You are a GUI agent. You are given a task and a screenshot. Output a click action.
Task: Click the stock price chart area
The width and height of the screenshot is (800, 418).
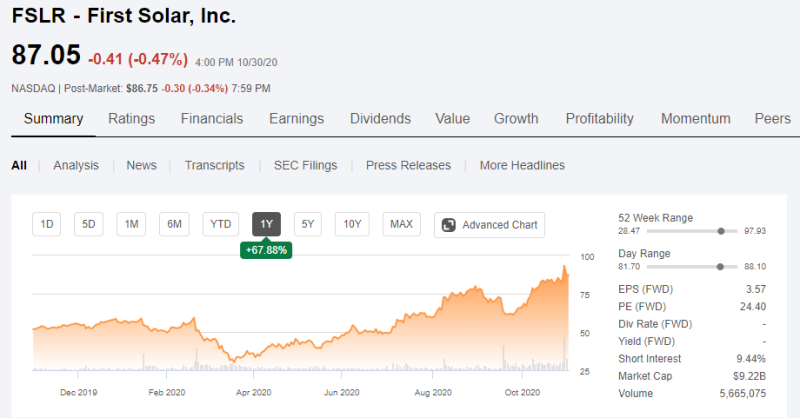point(300,320)
